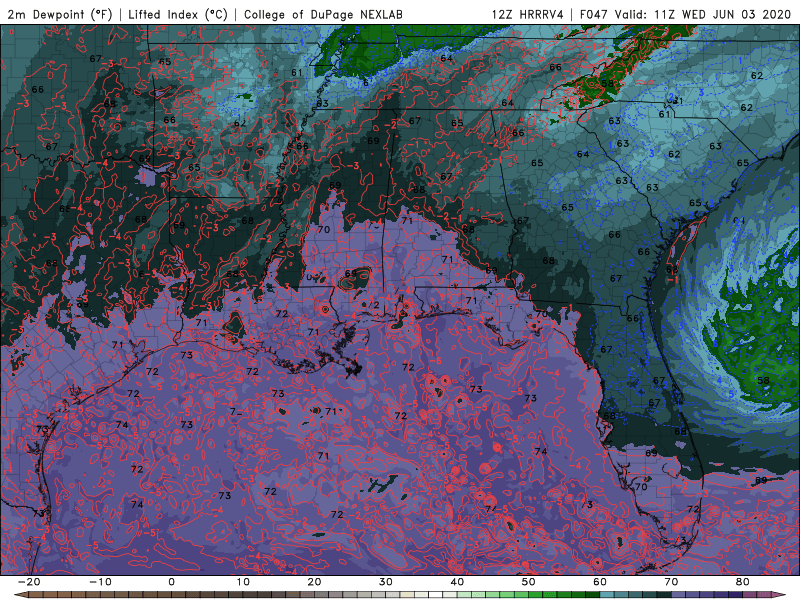800x600 pixels.
Task: Click the '60' color scale label
Action: [x=600, y=582]
